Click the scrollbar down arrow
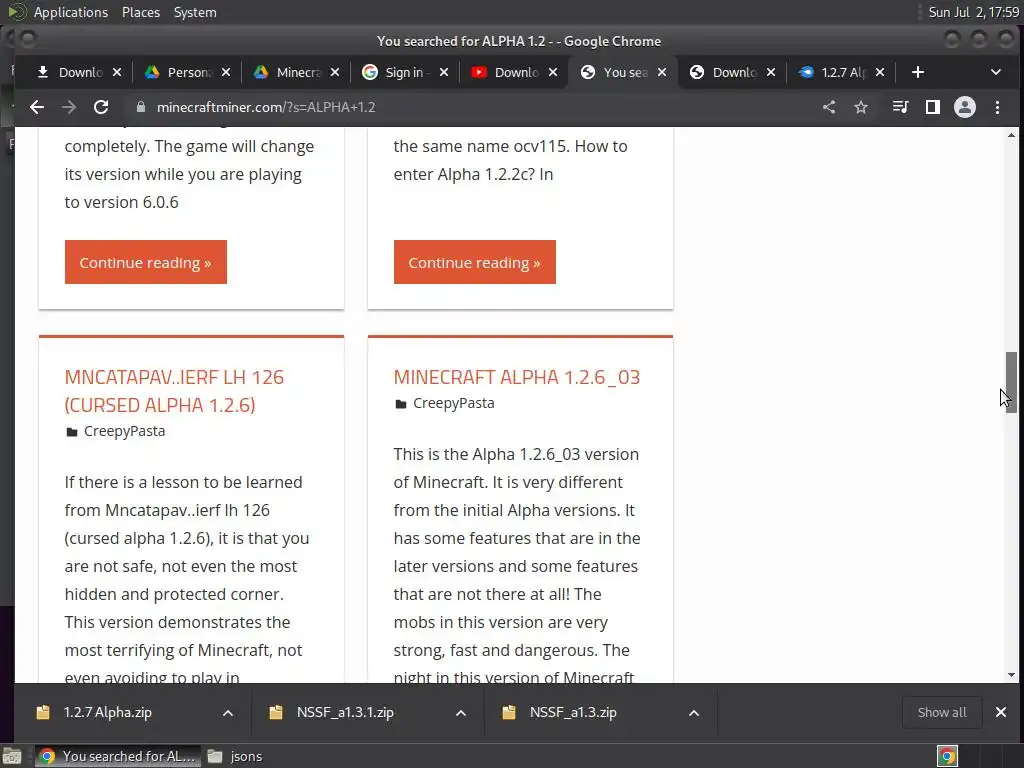The image size is (1024, 768). (x=1011, y=675)
